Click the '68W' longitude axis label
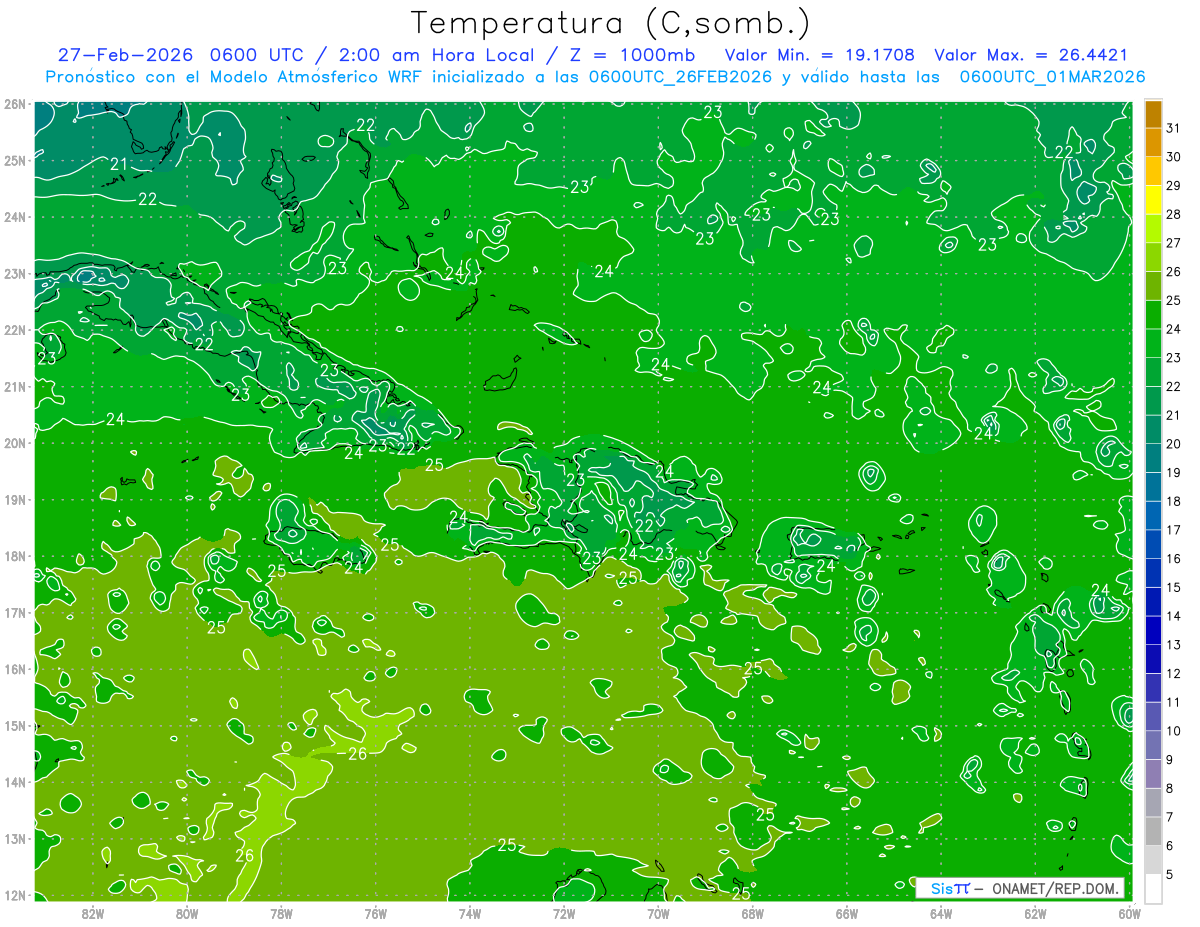 pyautogui.click(x=753, y=913)
